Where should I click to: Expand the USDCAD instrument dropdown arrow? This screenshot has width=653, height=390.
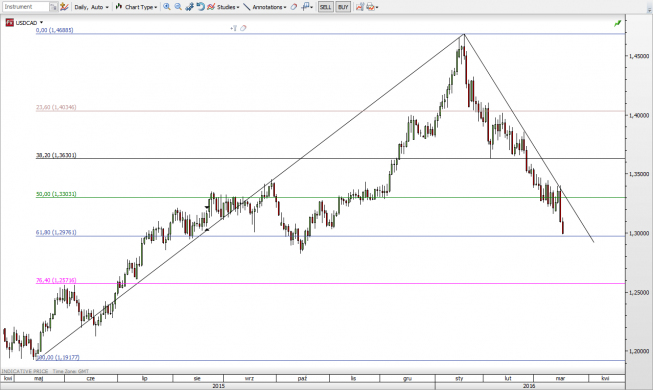(x=42, y=22)
